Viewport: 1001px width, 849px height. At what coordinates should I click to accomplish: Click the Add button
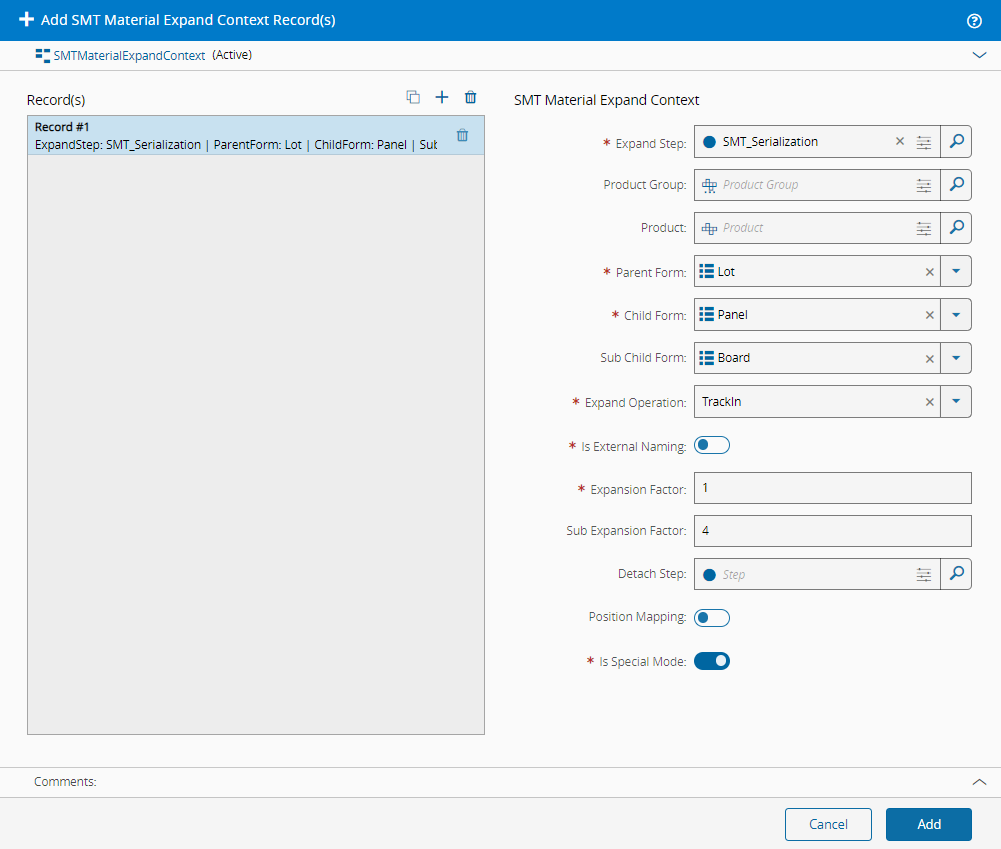[x=928, y=824]
